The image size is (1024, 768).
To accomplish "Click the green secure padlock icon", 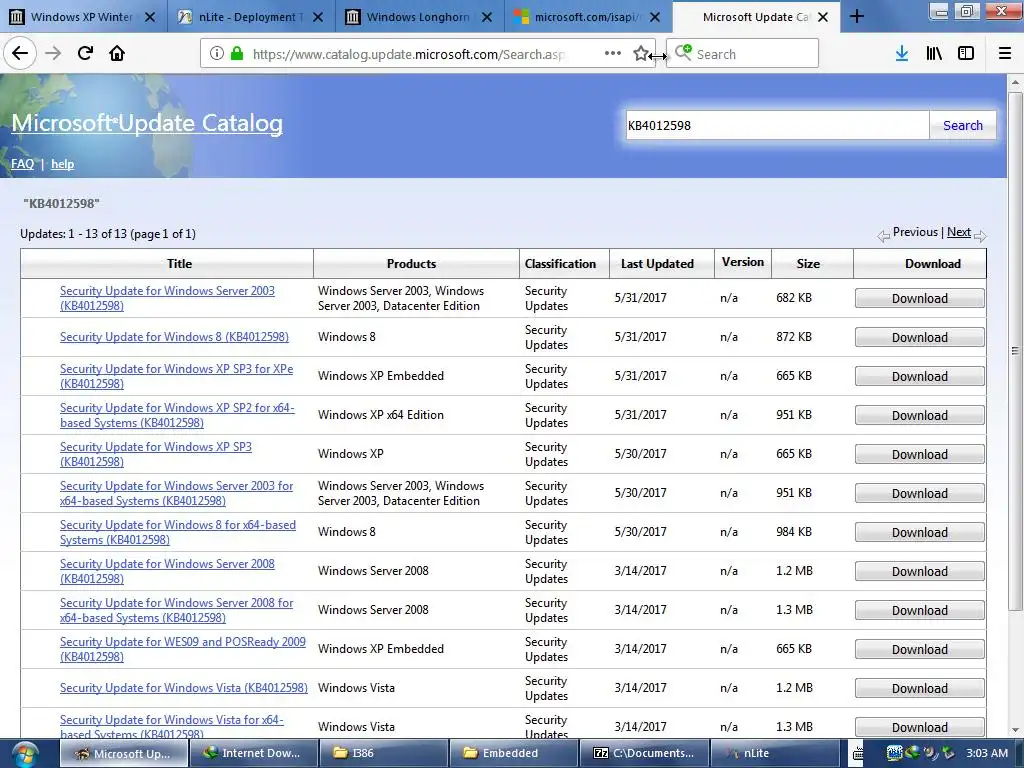I will (237, 54).
